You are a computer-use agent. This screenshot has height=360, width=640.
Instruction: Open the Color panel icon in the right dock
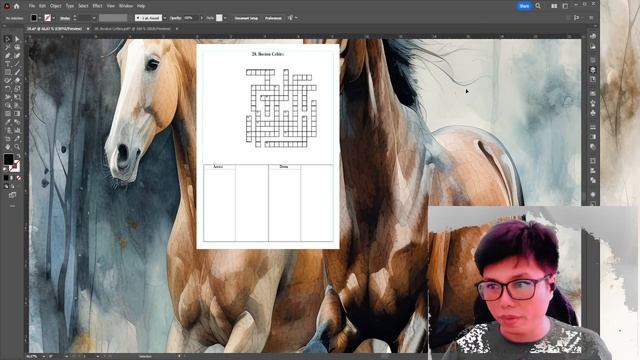(593, 36)
